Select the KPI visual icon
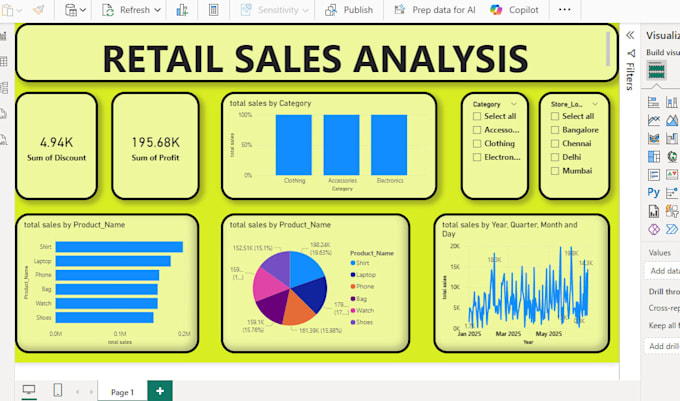Image resolution: width=680 pixels, height=401 pixels. tap(672, 175)
